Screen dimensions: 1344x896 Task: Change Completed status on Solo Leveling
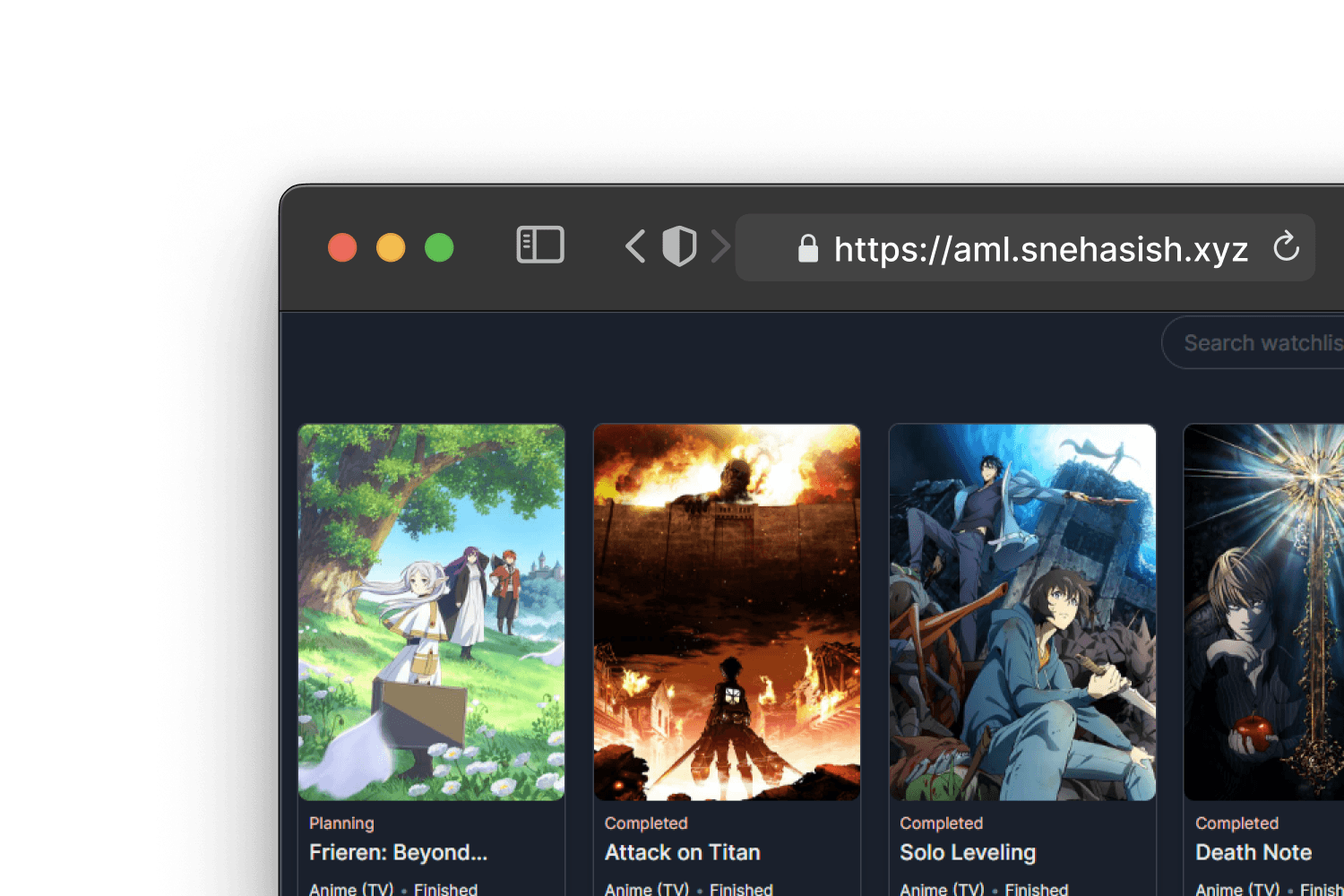coord(941,823)
